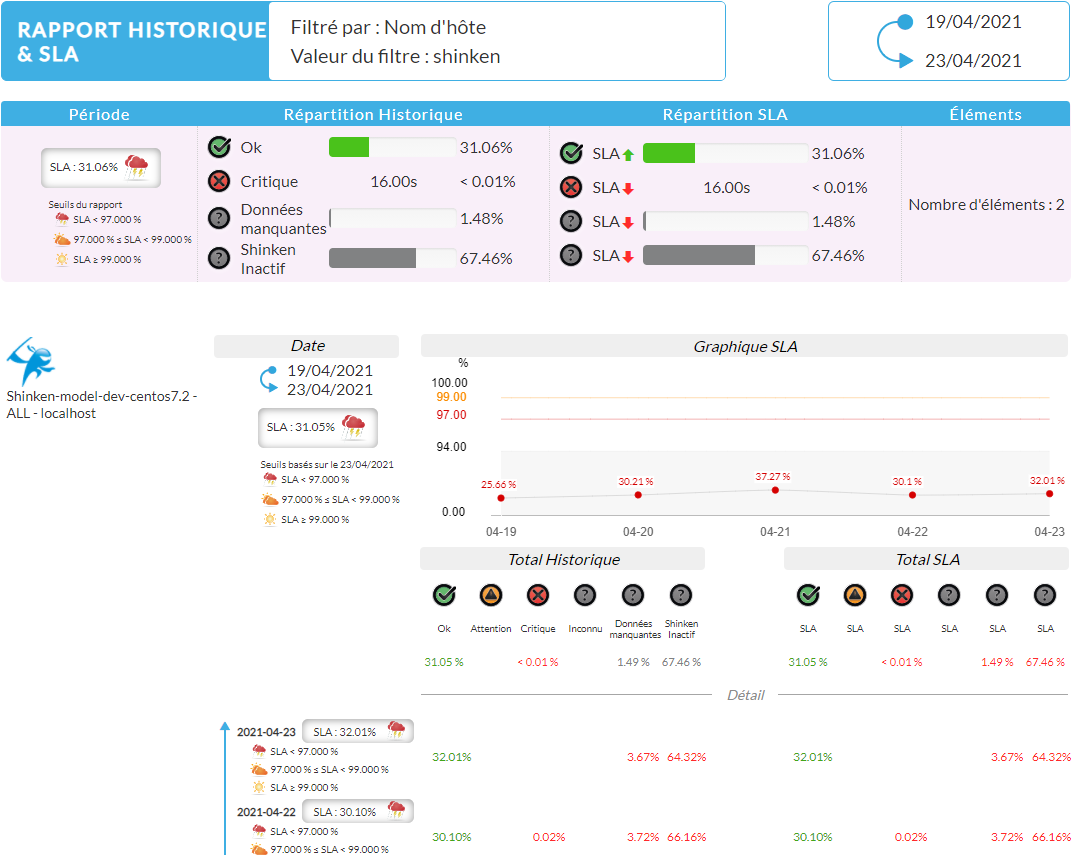Click the grey Shinken Inactif bar in Répartition Historique

[x=372, y=258]
